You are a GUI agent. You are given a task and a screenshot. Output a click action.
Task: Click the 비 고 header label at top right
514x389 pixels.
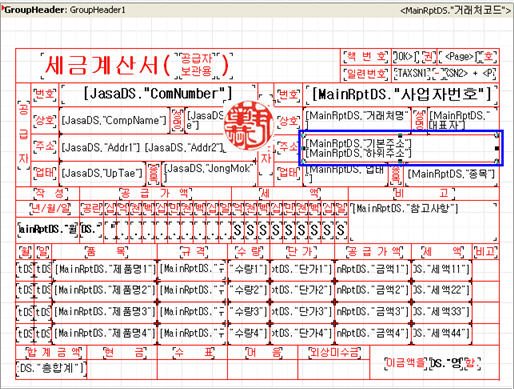(424, 193)
